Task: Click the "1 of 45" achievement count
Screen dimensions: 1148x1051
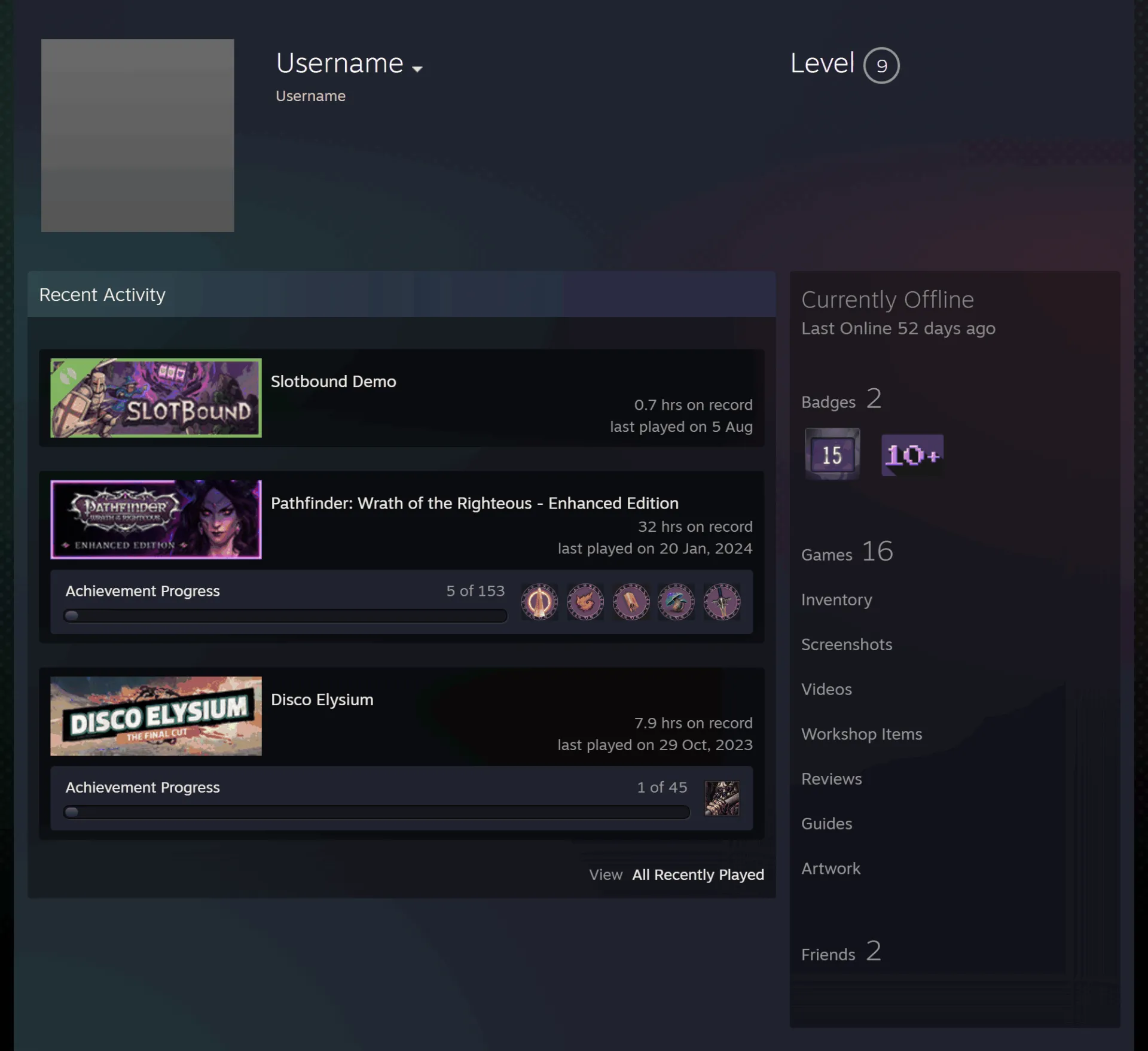Action: pyautogui.click(x=662, y=787)
